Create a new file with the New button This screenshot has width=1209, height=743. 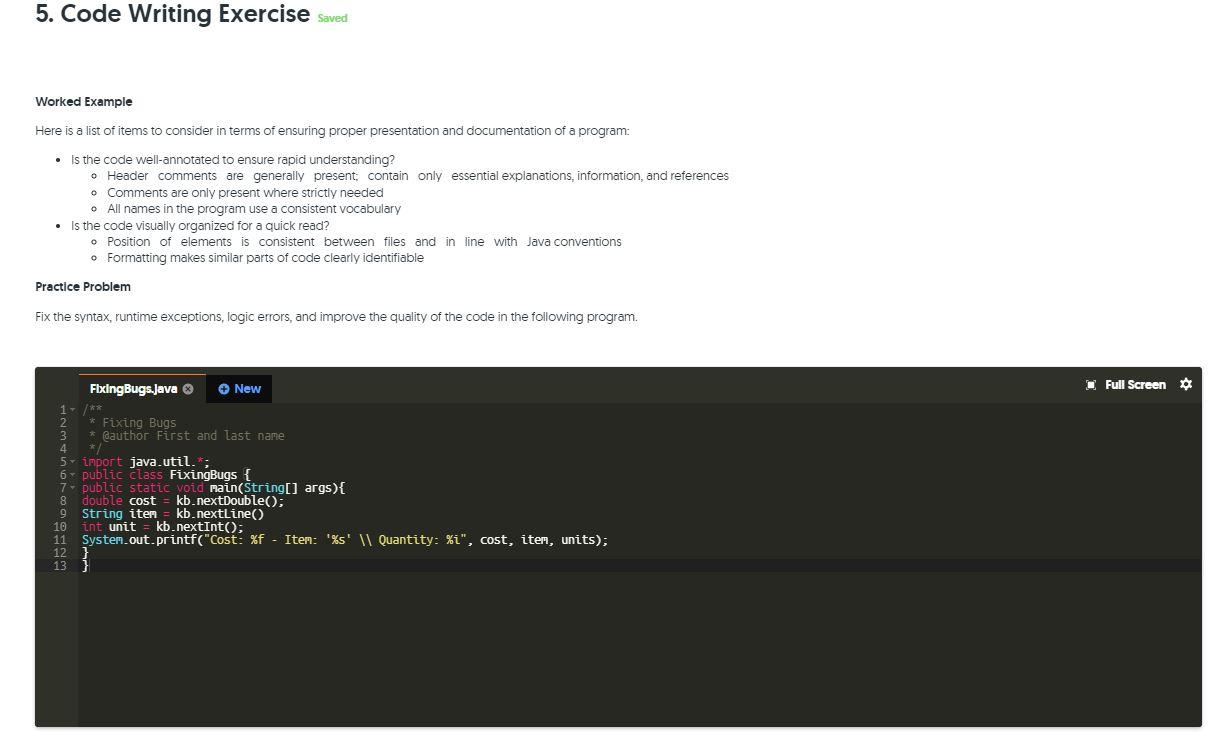[239, 389]
